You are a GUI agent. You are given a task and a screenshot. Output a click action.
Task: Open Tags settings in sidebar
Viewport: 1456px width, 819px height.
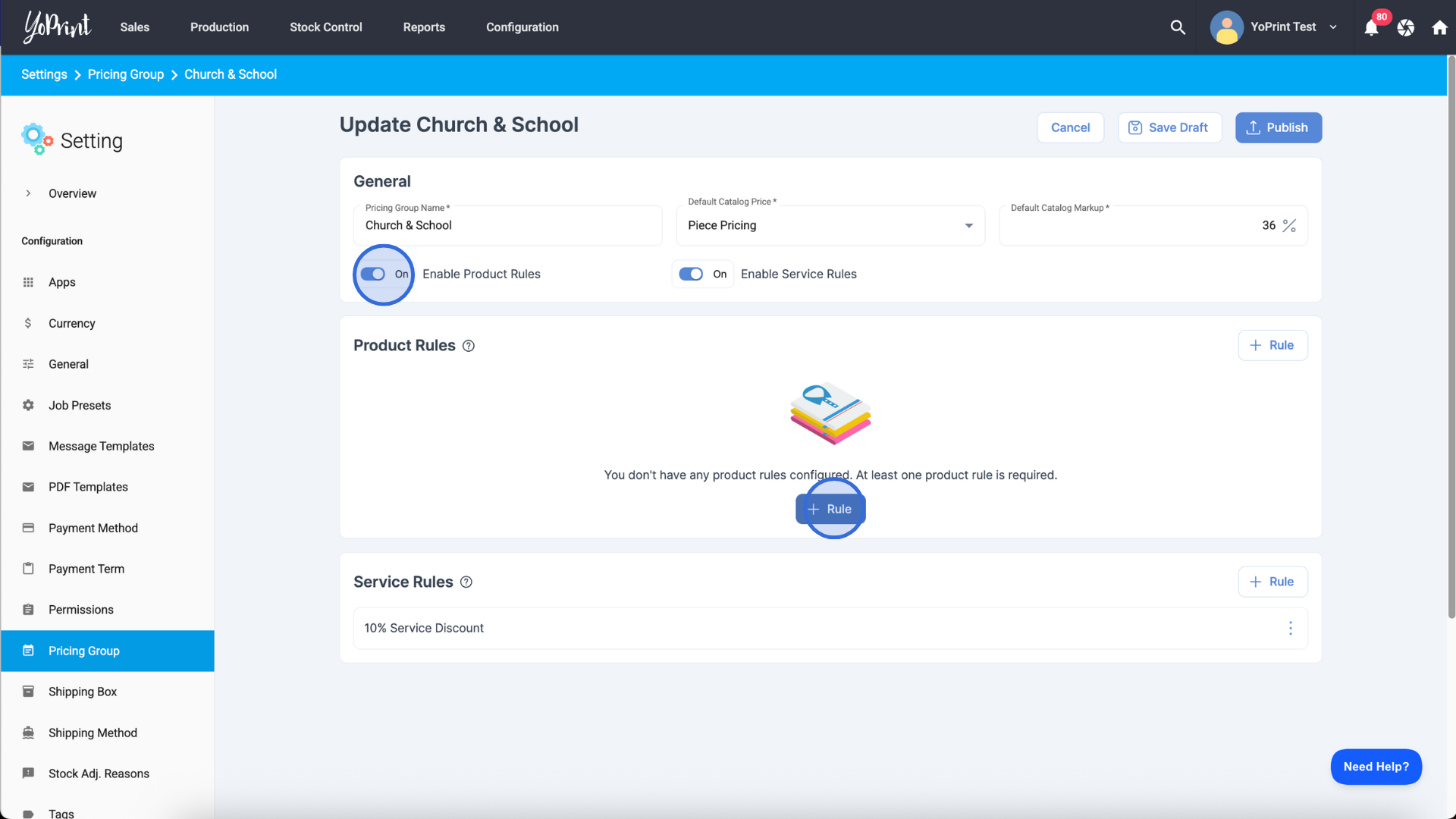(x=61, y=813)
